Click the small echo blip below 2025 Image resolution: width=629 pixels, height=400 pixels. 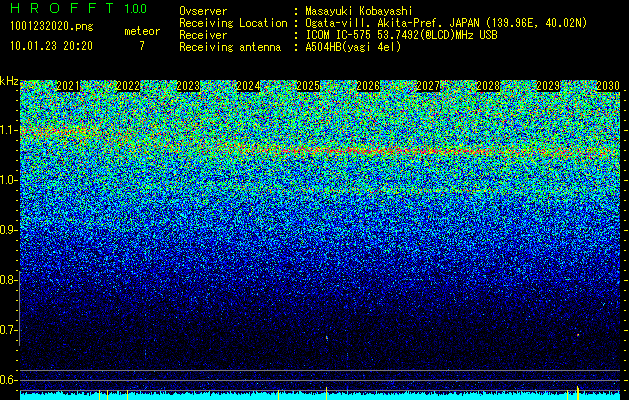327,338
